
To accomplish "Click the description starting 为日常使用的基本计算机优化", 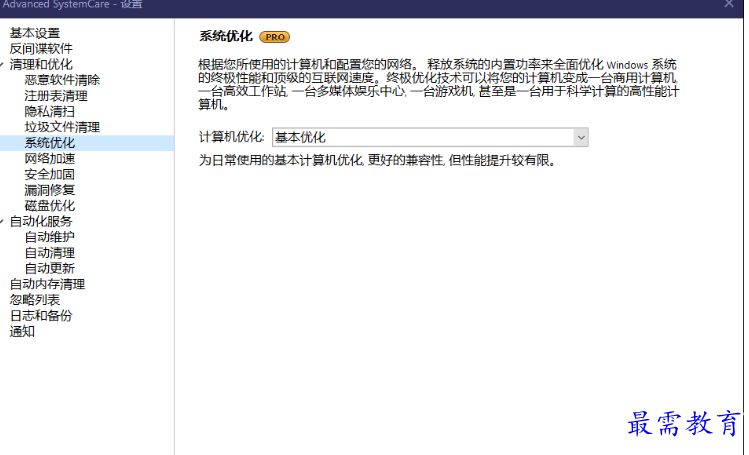I will [378, 160].
